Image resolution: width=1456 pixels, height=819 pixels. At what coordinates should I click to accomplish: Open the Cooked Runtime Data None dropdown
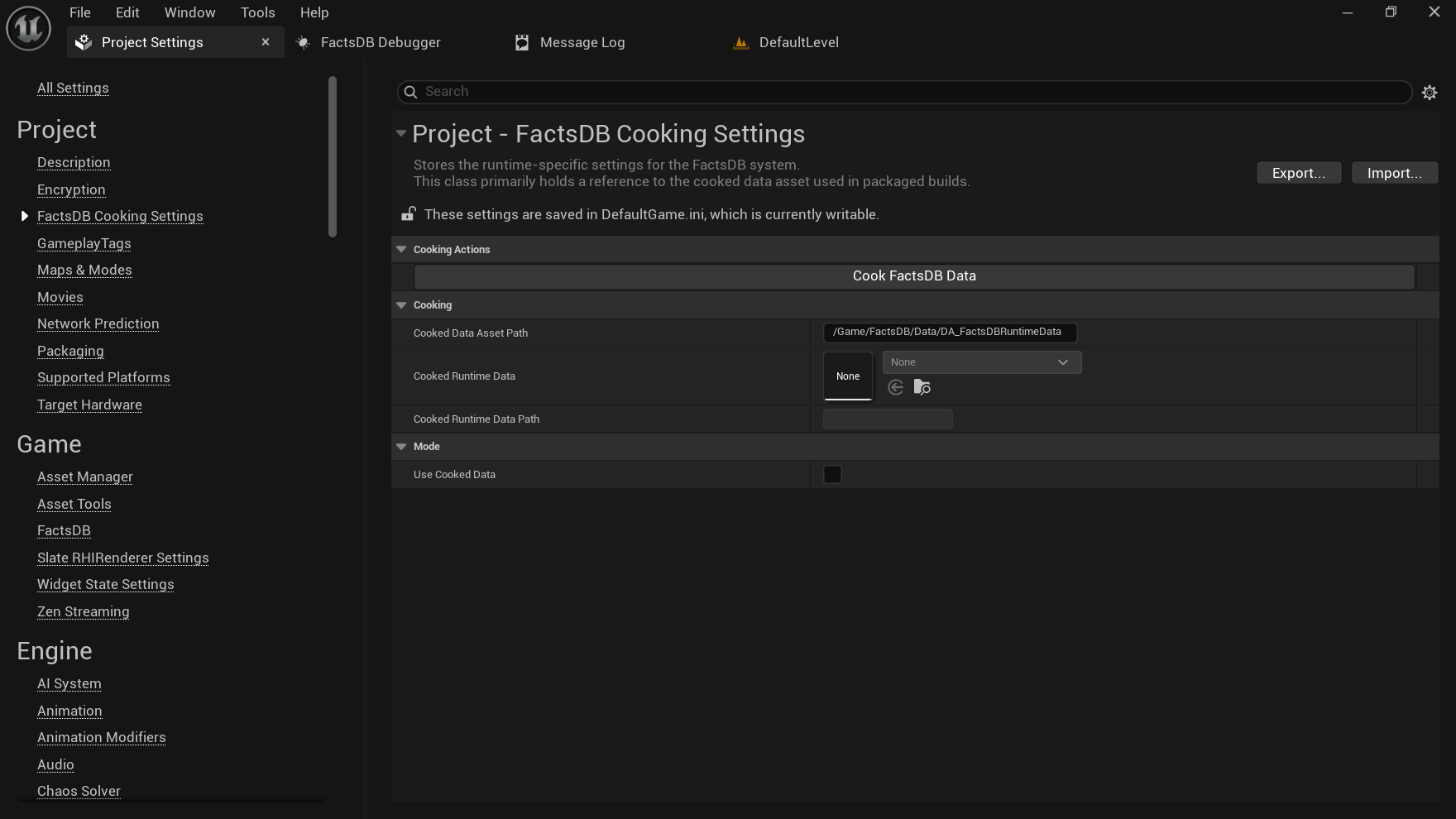[x=982, y=362]
